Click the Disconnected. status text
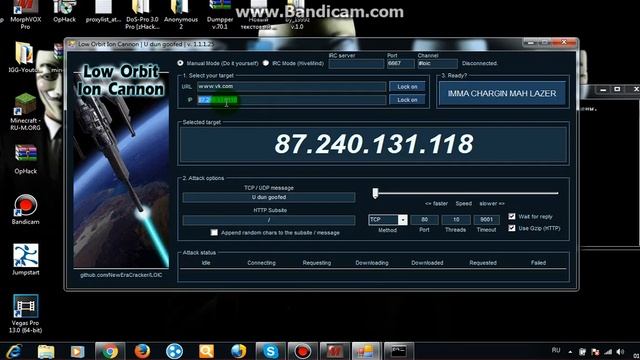The image size is (640, 360). 480,63
